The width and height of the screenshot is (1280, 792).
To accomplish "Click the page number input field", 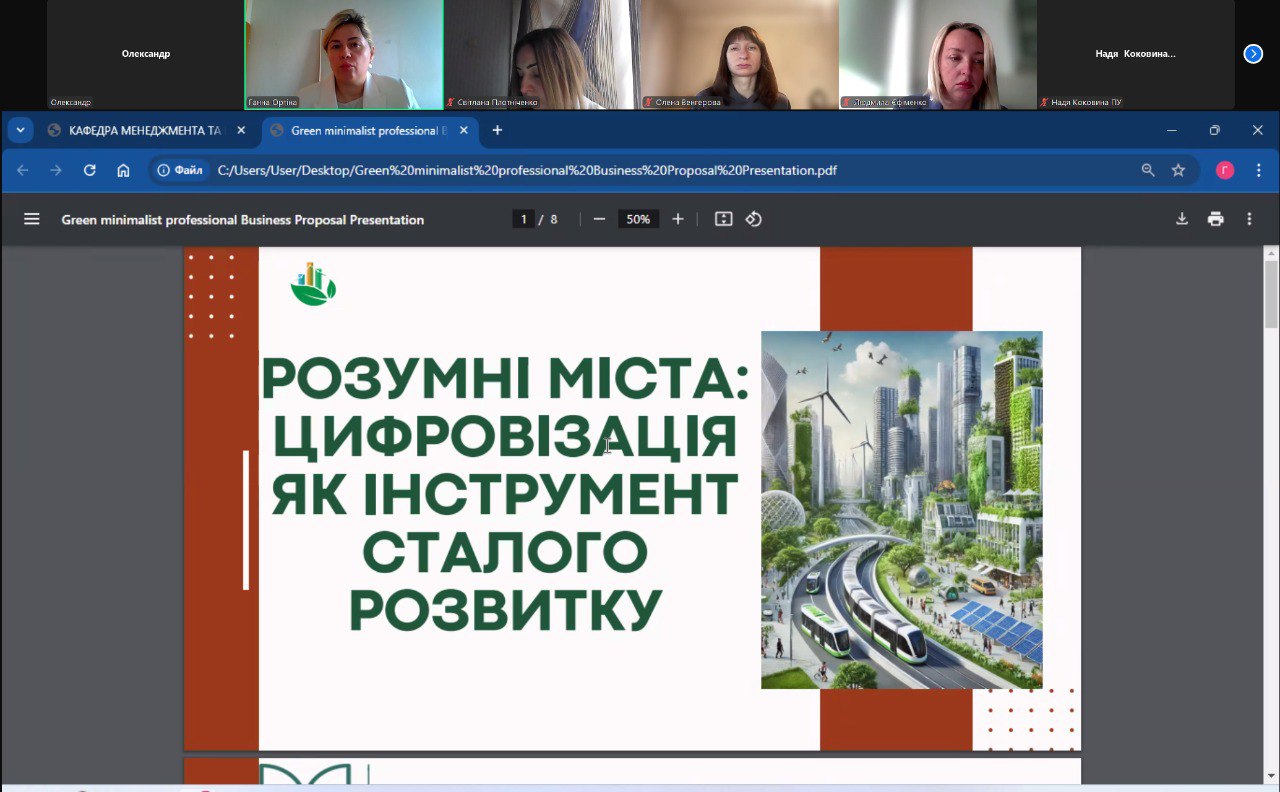I will 523,219.
